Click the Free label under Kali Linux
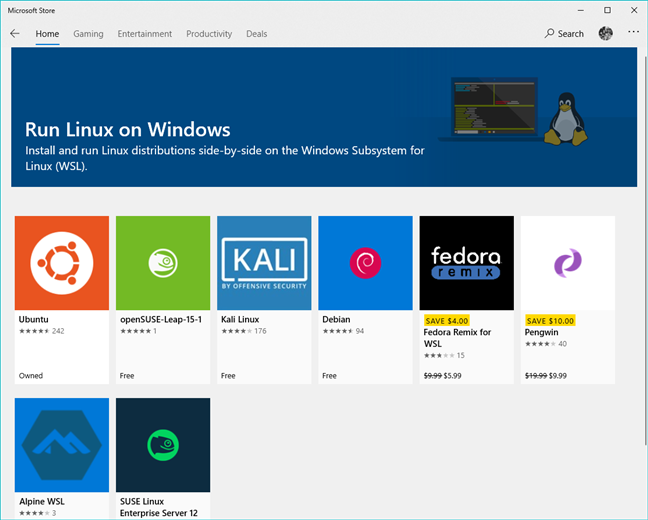 [228, 376]
